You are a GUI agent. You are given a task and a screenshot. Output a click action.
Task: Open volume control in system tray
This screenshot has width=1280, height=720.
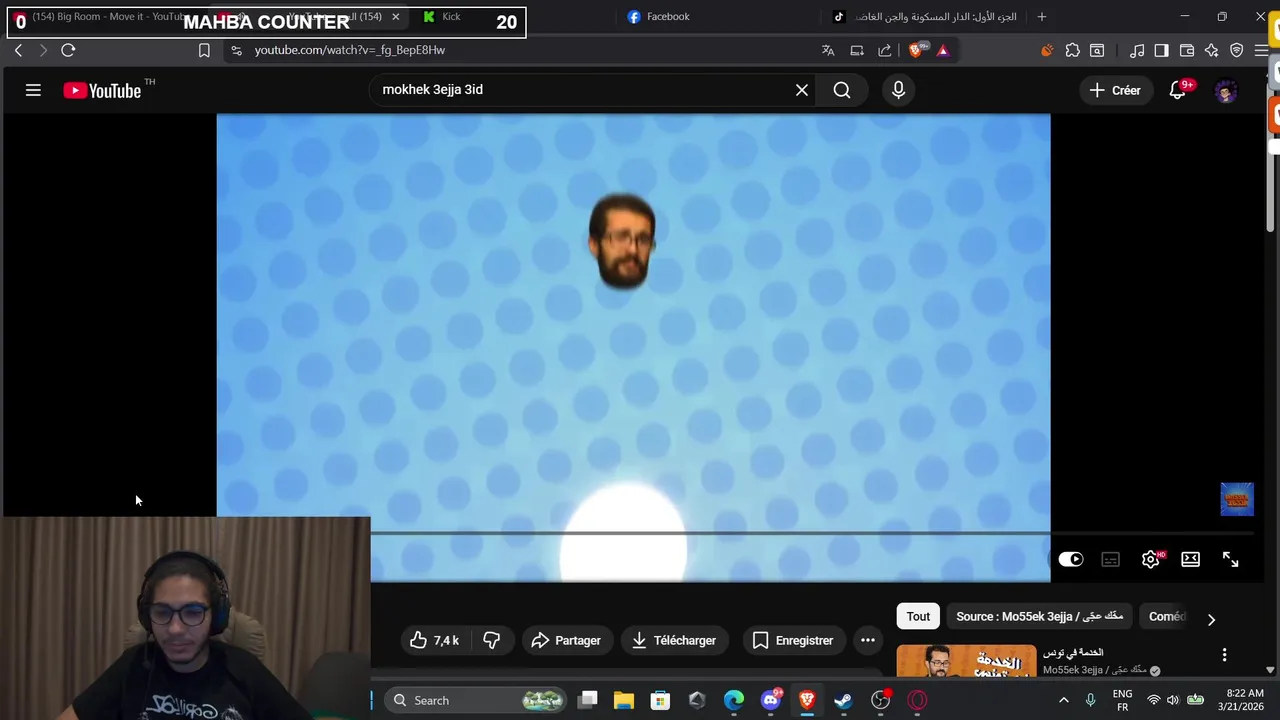pyautogui.click(x=1173, y=700)
